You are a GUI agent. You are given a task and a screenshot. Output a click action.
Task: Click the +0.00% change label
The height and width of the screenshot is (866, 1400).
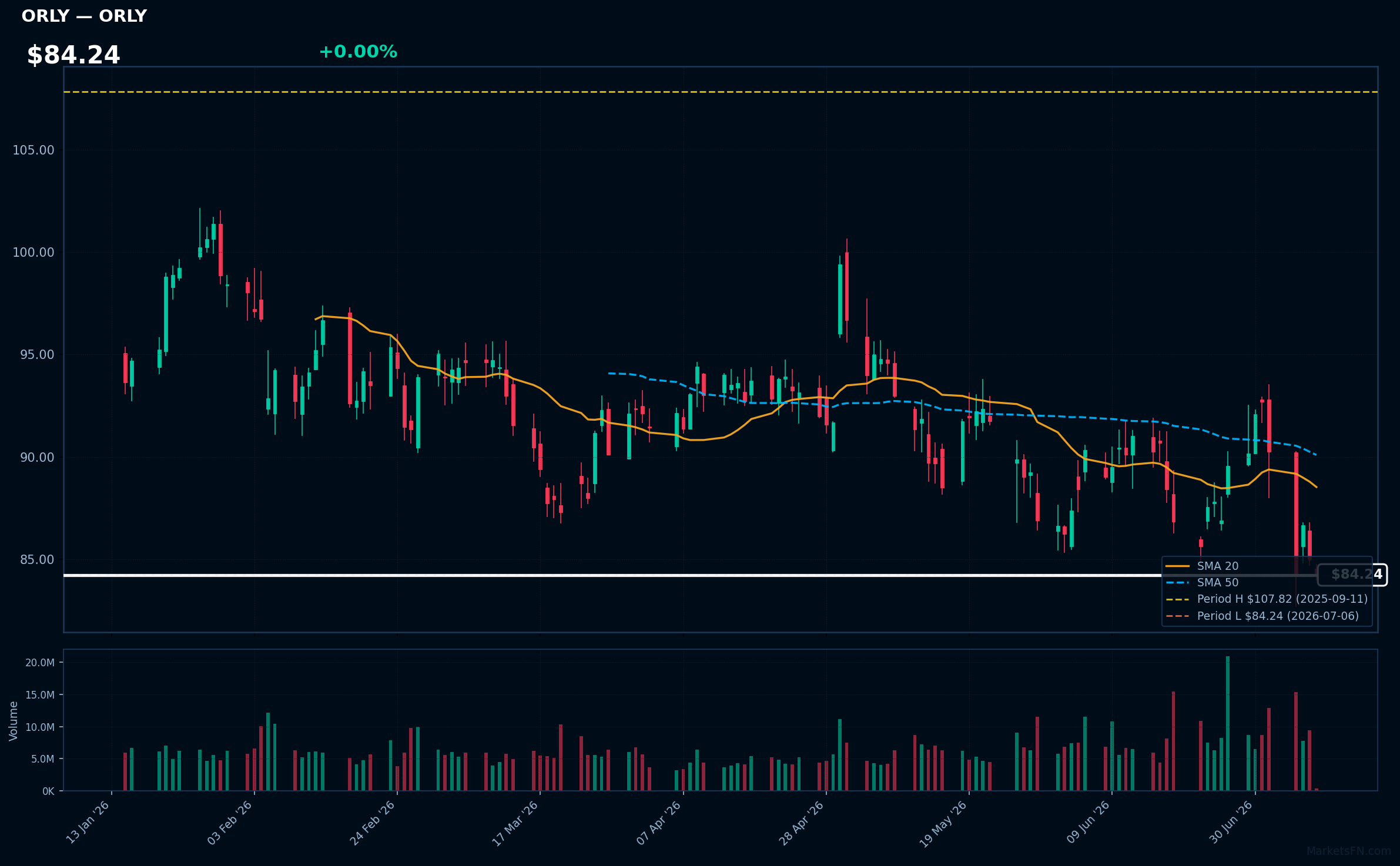(x=358, y=52)
